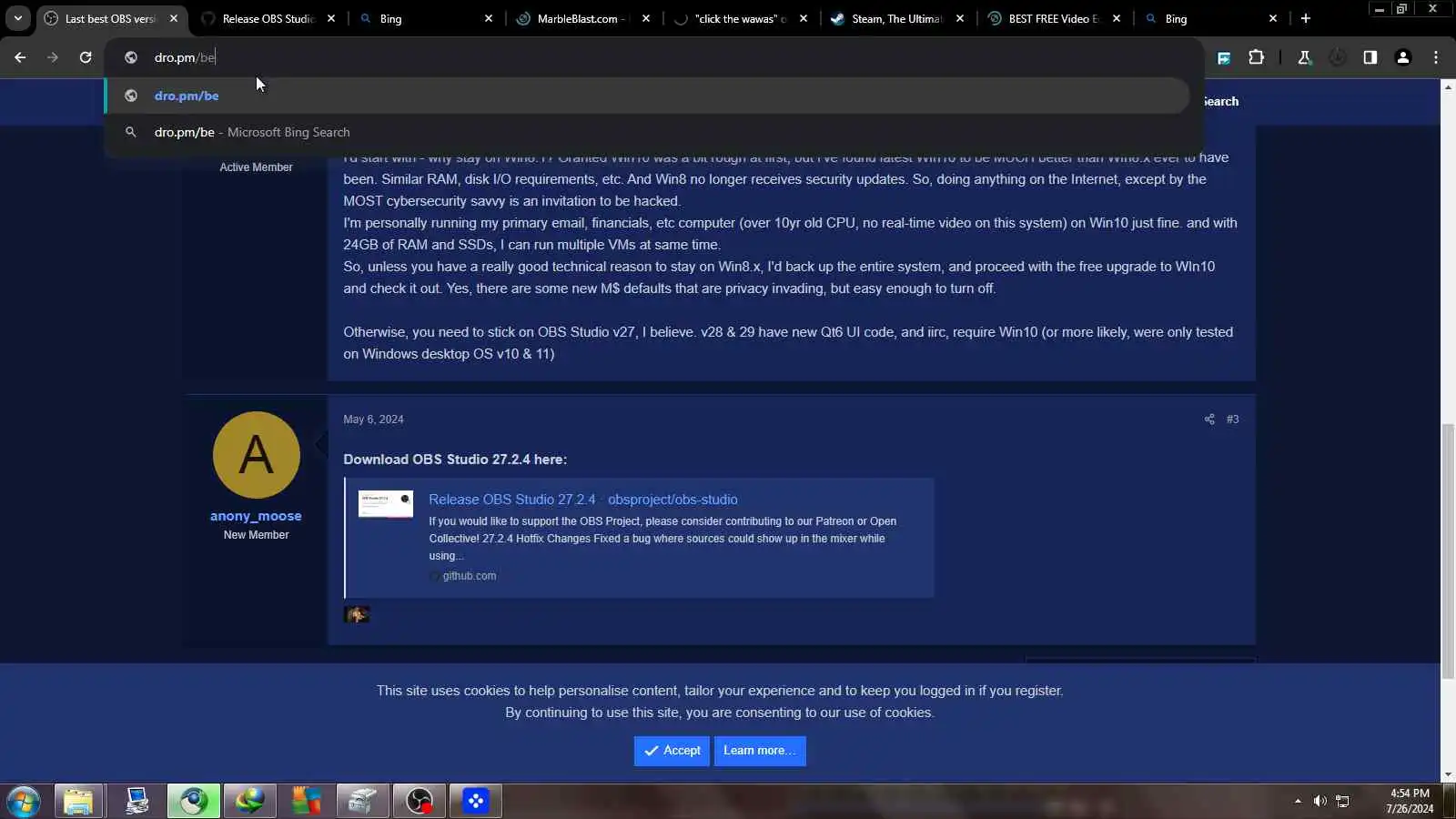1456x819 pixels.
Task: Open Internet Download Manager taskbar icon
Action: [249, 802]
